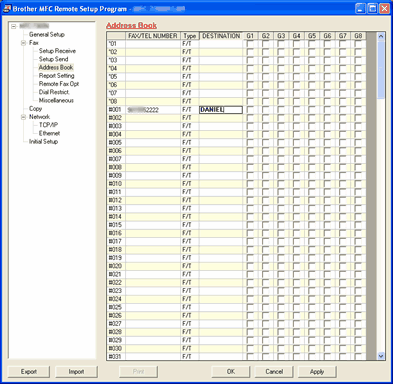Click the OK button
The height and width of the screenshot is (385, 394).
[231, 371]
